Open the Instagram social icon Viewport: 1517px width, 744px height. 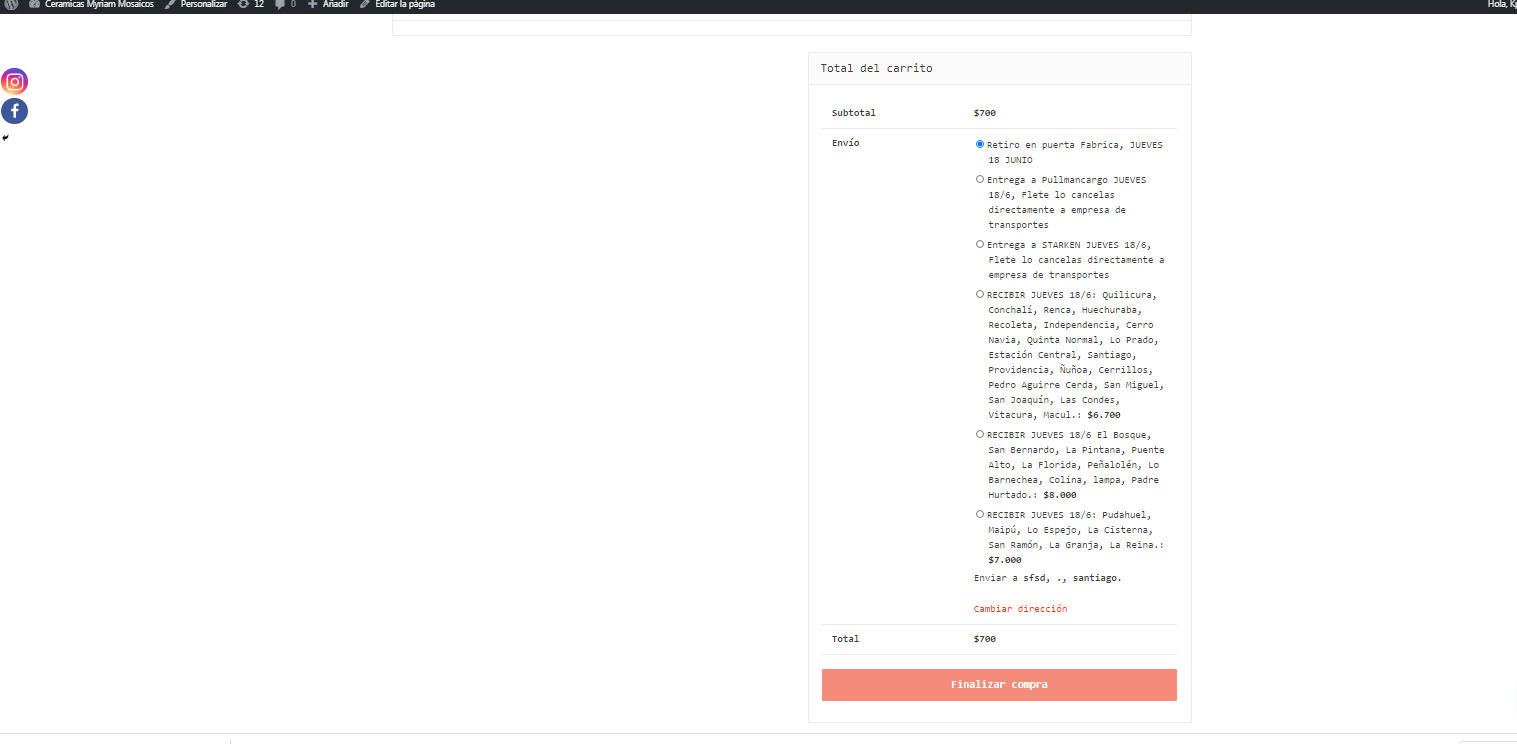(x=14, y=82)
